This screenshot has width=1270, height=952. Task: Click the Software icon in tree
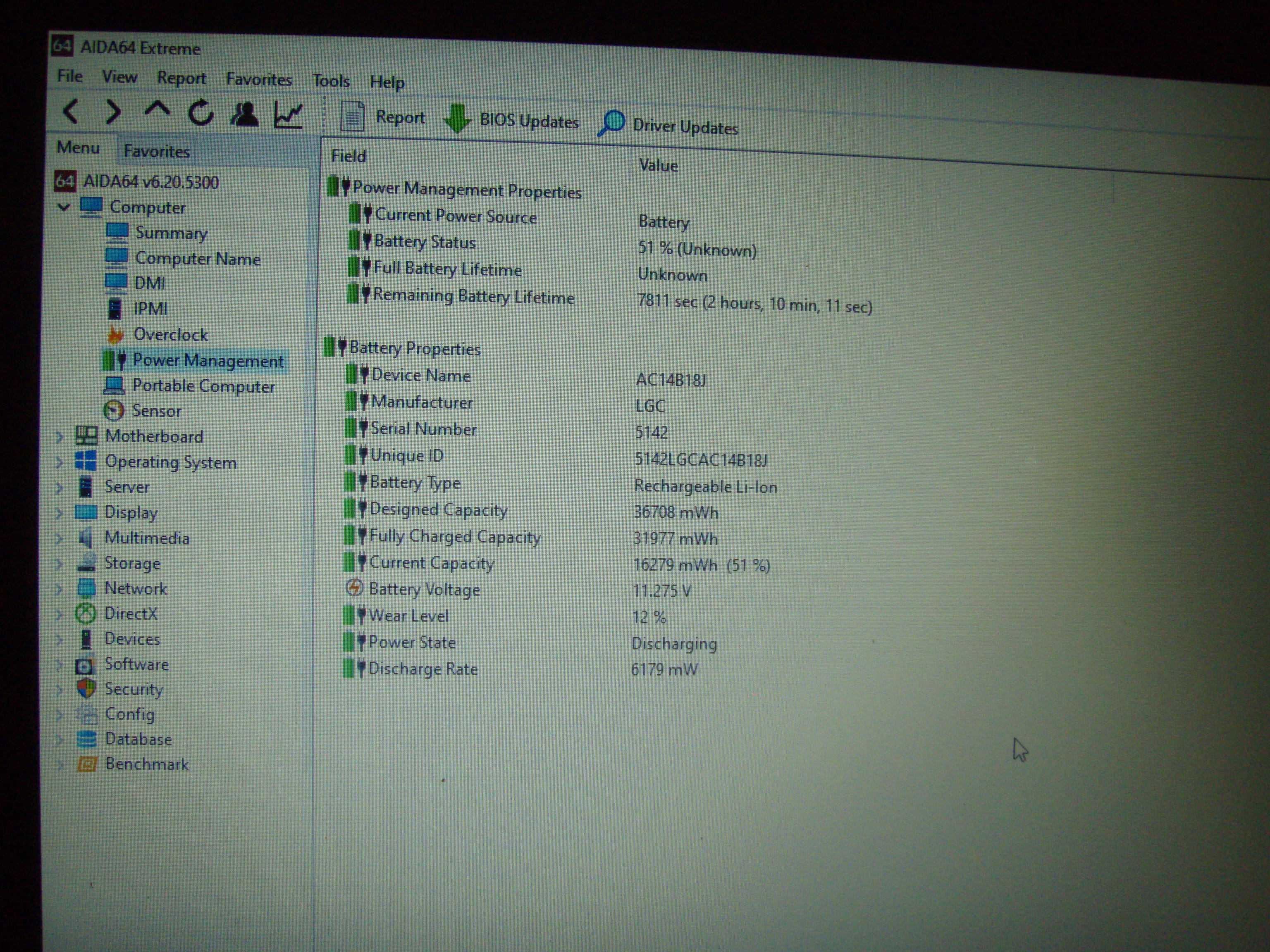click(84, 664)
